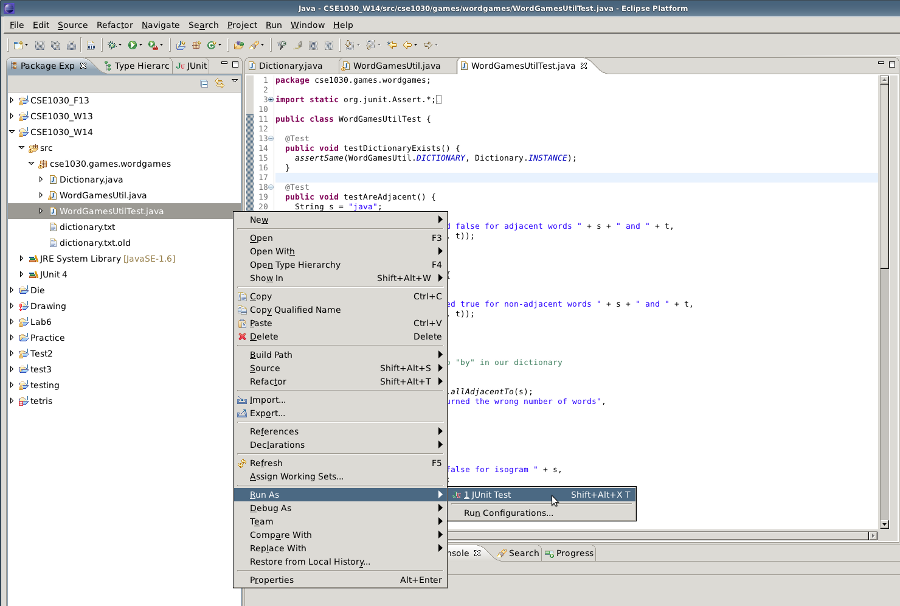This screenshot has height=606, width=900.
Task: Click the New wizard toolbar icon
Action: point(18,45)
